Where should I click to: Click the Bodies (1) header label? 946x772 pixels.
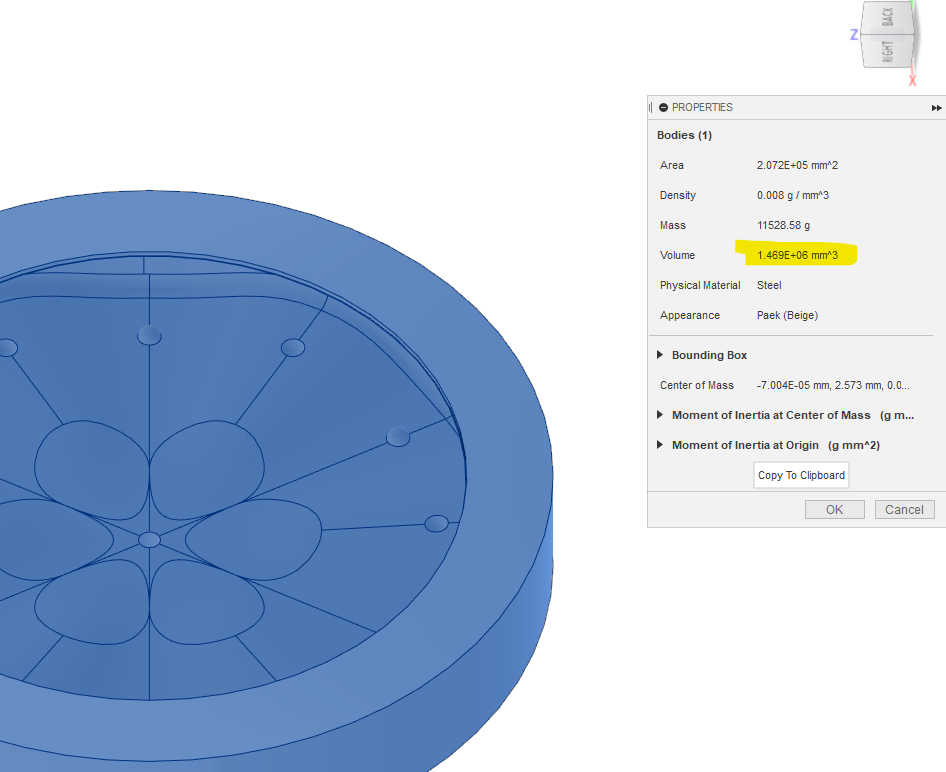click(684, 135)
